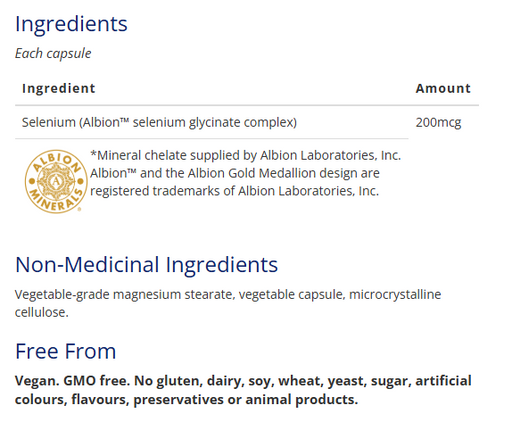This screenshot has height=422, width=512.
Task: Click the letter A at the medallion center
Action: [56, 181]
